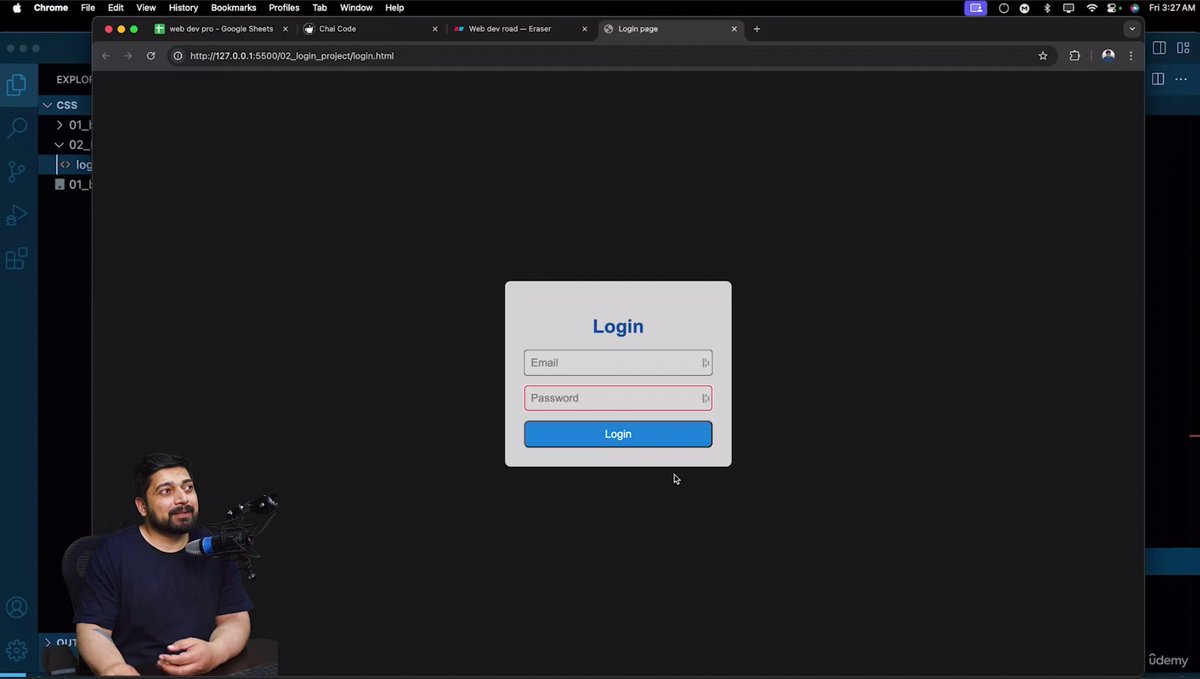Open the Extensions view in VS Code
Screen dimensions: 1200x679
click(x=16, y=259)
